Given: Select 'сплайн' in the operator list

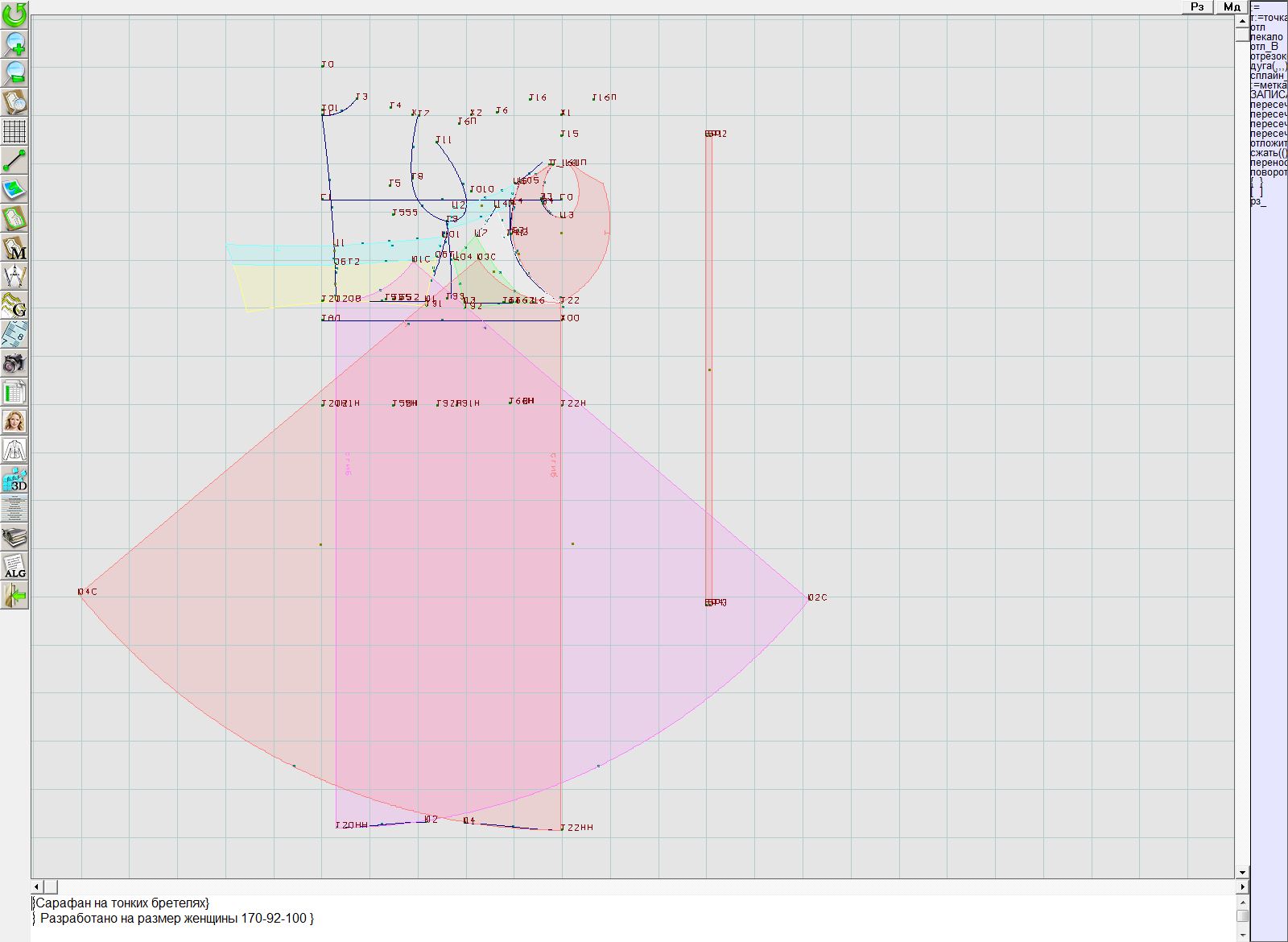Looking at the screenshot, I should [1268, 76].
